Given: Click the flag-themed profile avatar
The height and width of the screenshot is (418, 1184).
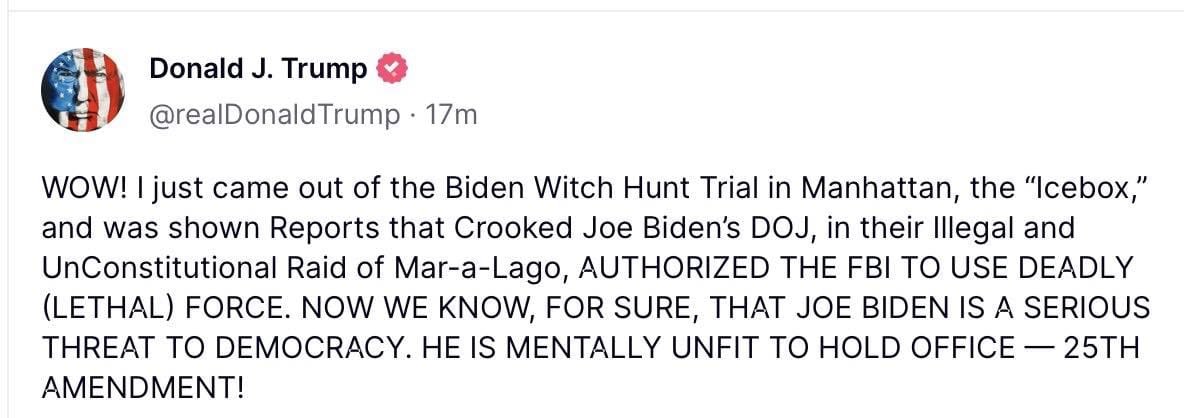Looking at the screenshot, I should click(x=83, y=90).
